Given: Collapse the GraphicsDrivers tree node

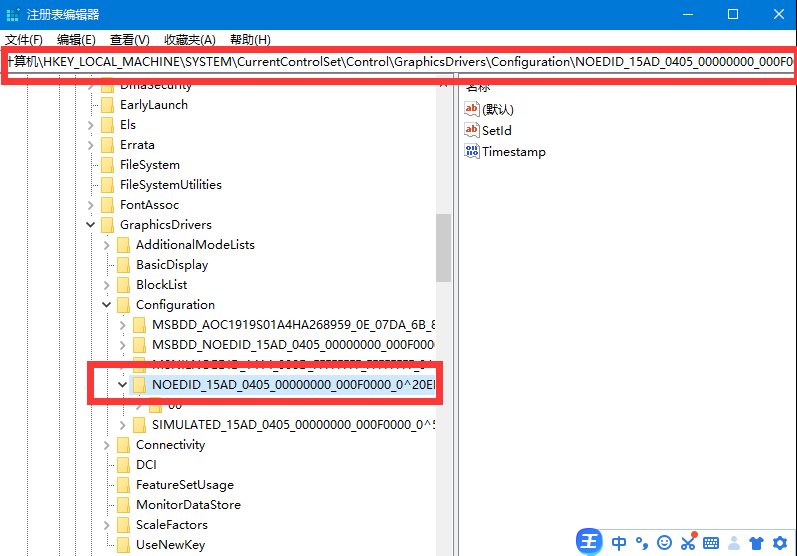Looking at the screenshot, I should [91, 225].
